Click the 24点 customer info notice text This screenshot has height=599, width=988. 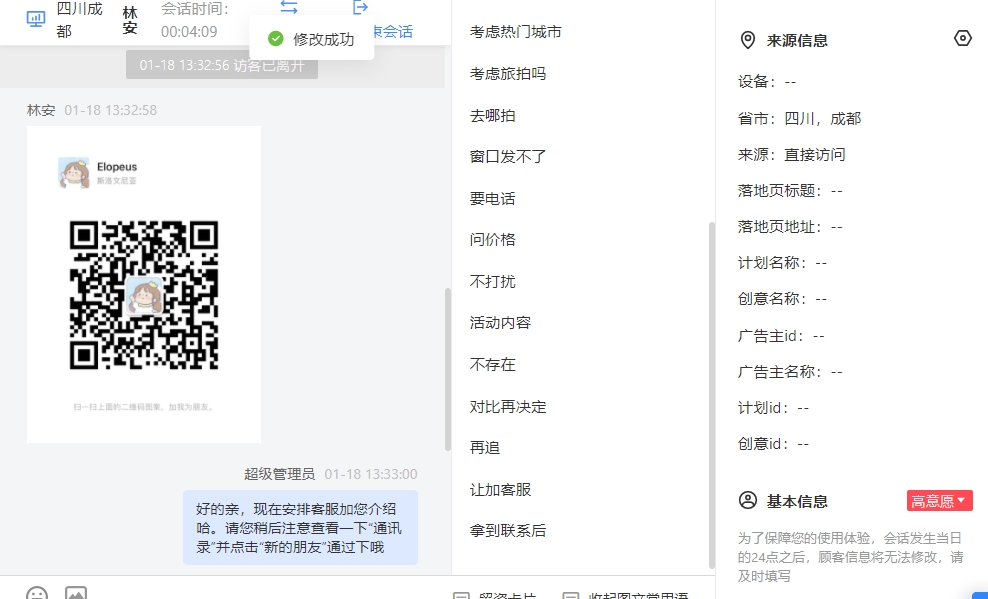pos(851,557)
